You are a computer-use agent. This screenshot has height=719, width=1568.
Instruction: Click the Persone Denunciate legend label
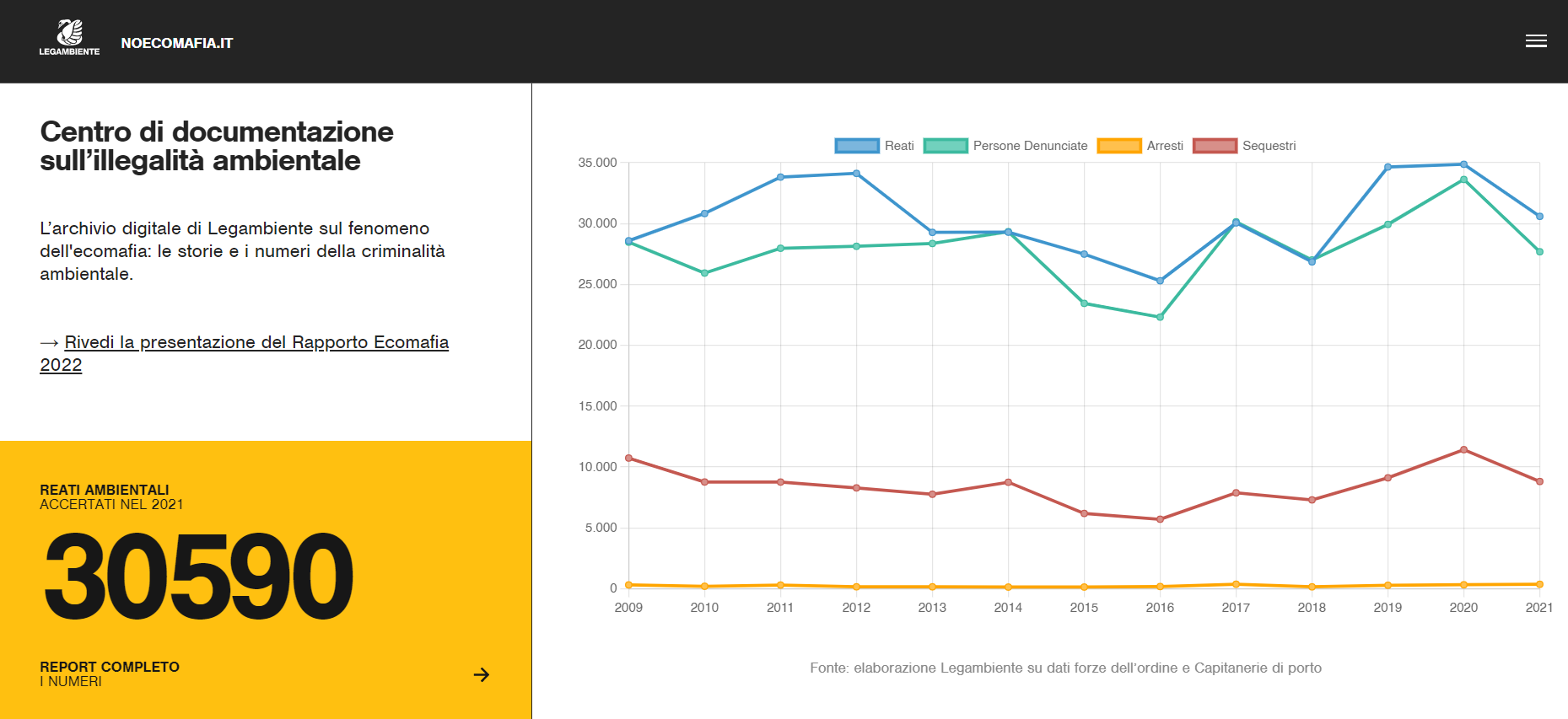coord(1031,146)
